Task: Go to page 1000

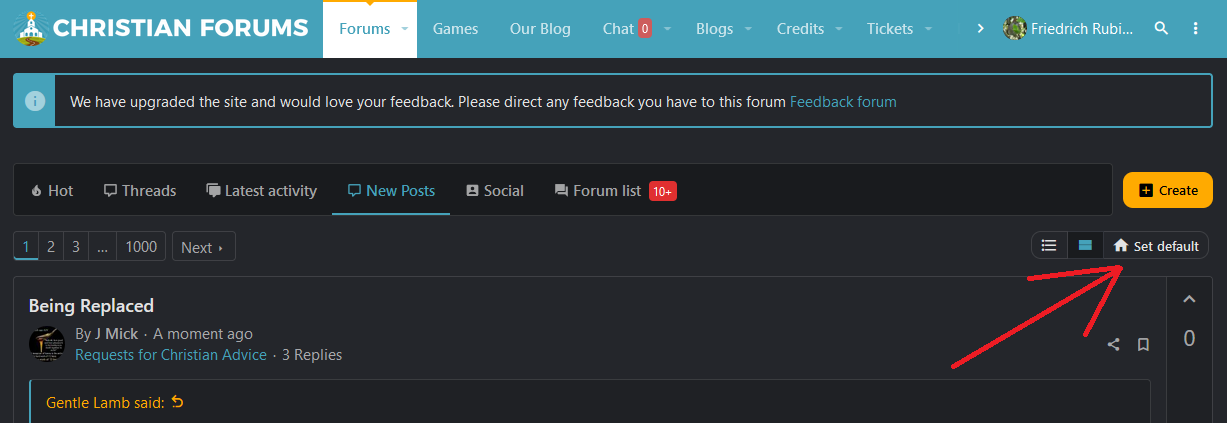Action: pos(141,246)
